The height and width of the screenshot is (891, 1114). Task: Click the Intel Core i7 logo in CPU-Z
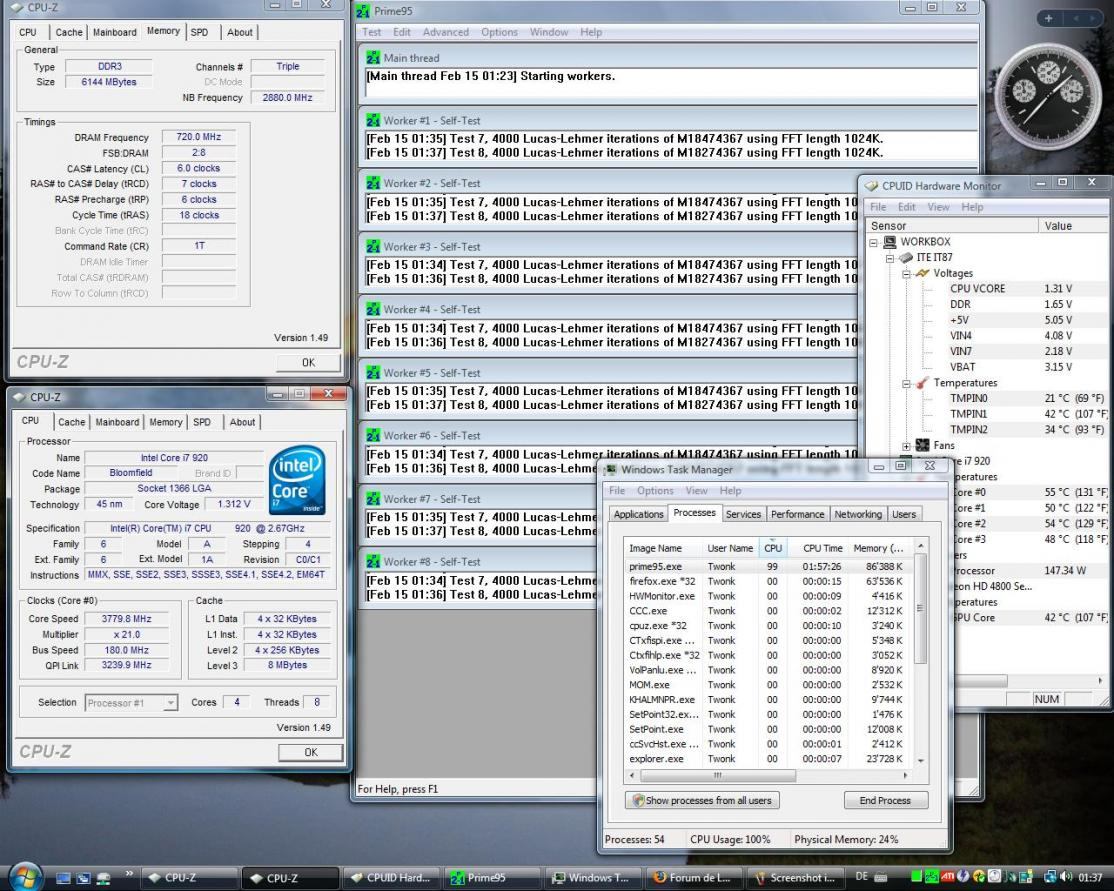coord(297,480)
